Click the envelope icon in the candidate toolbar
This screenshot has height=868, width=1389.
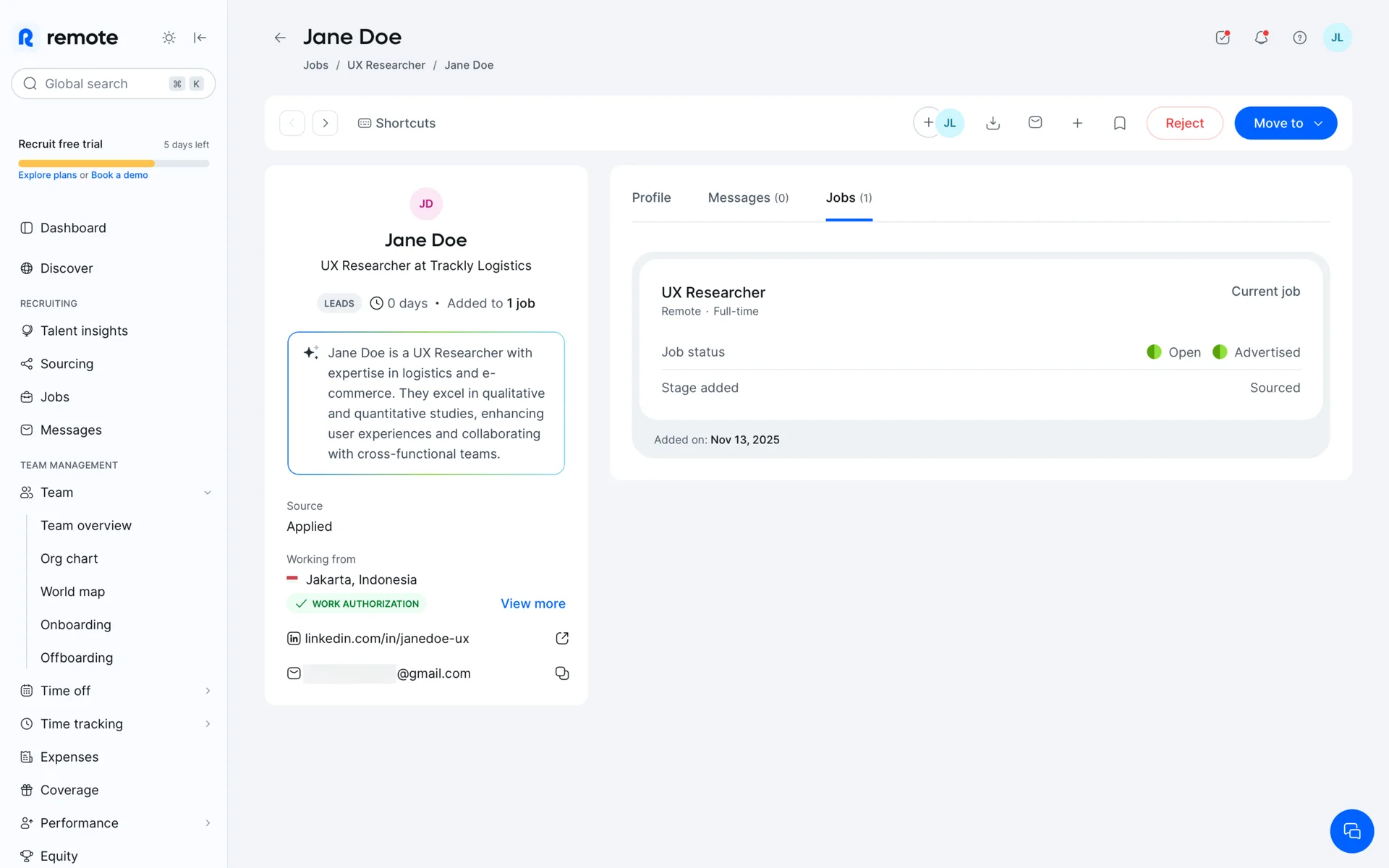tap(1035, 123)
